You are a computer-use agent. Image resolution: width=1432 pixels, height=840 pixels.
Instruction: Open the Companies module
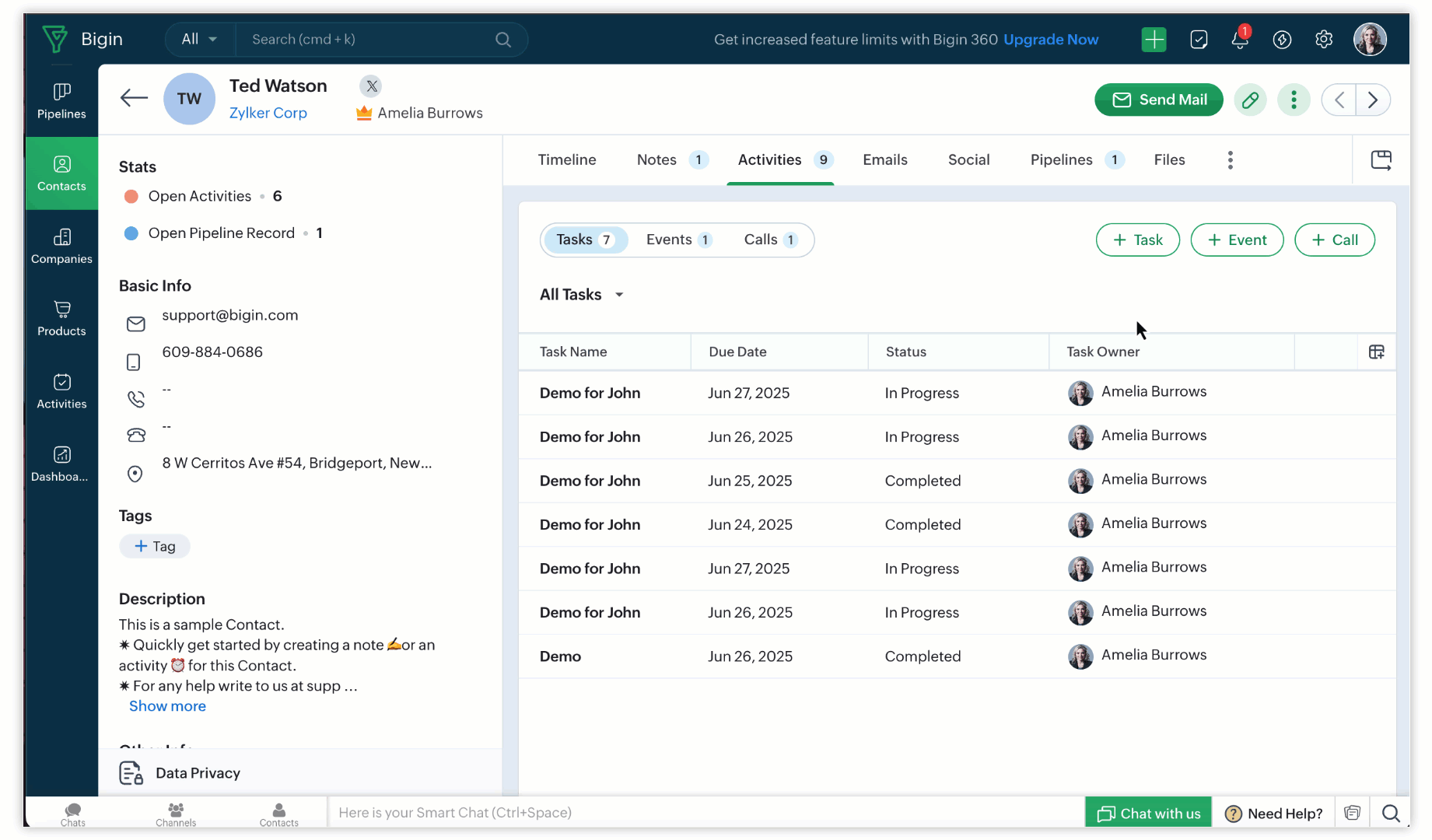point(61,246)
